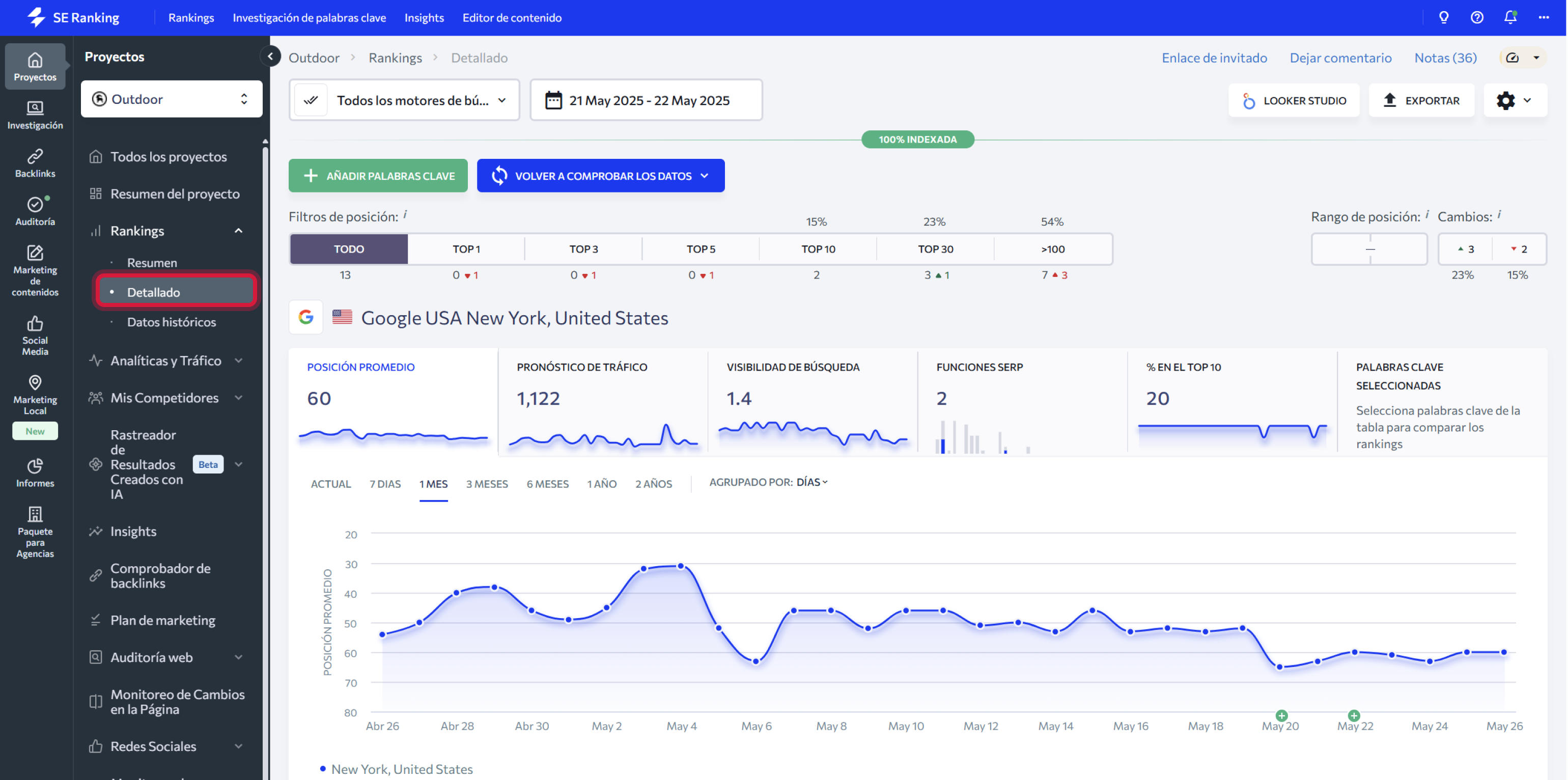Image resolution: width=1568 pixels, height=780 pixels.
Task: Open the Outdoor project selector dropdown
Action: [171, 99]
